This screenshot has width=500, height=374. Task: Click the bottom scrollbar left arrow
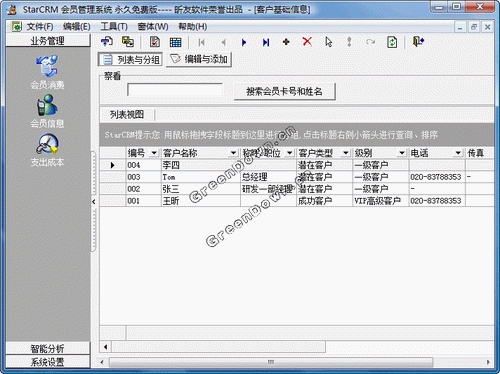[x=102, y=362]
